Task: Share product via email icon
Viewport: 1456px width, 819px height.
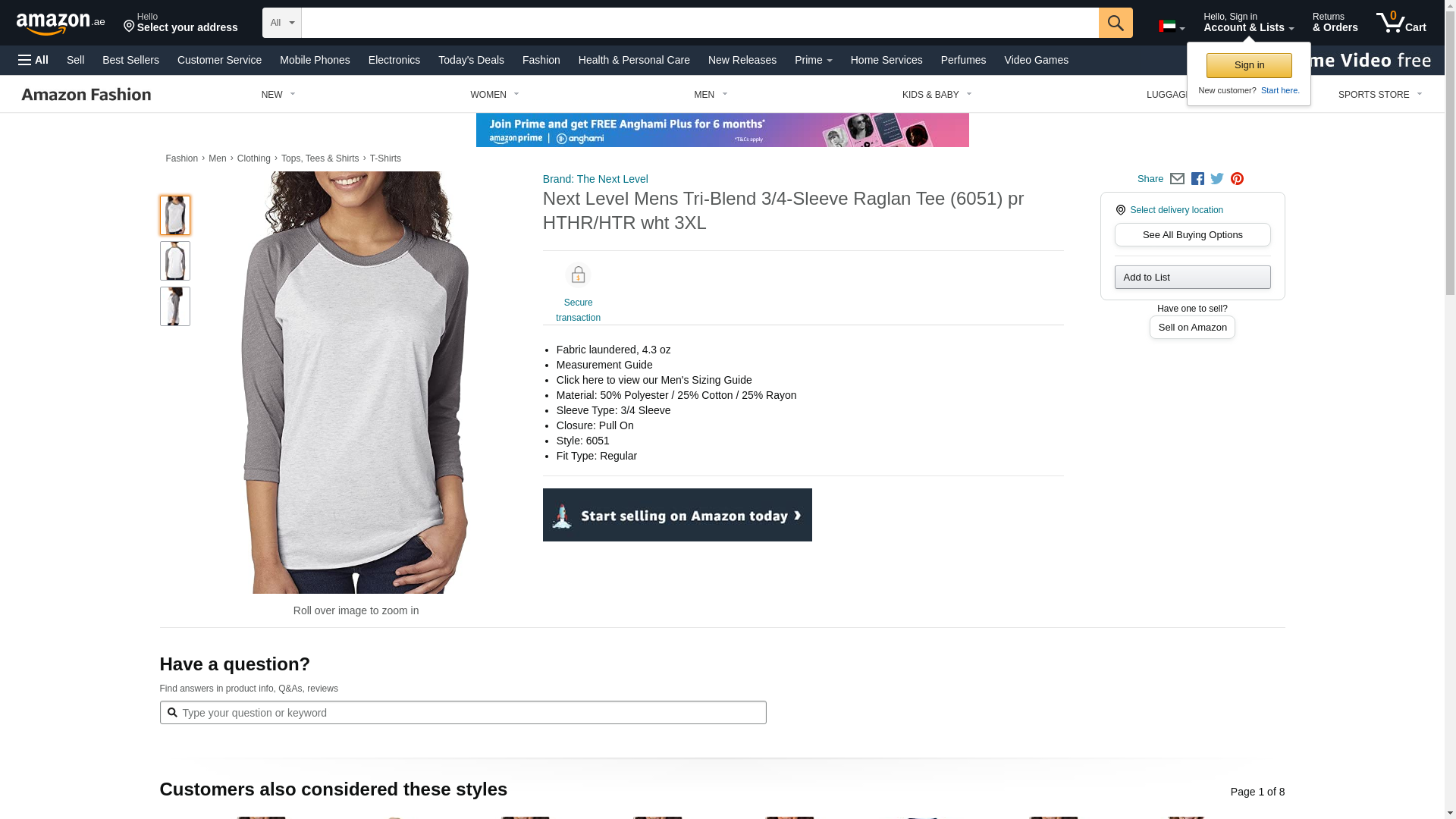Action: (x=1177, y=179)
